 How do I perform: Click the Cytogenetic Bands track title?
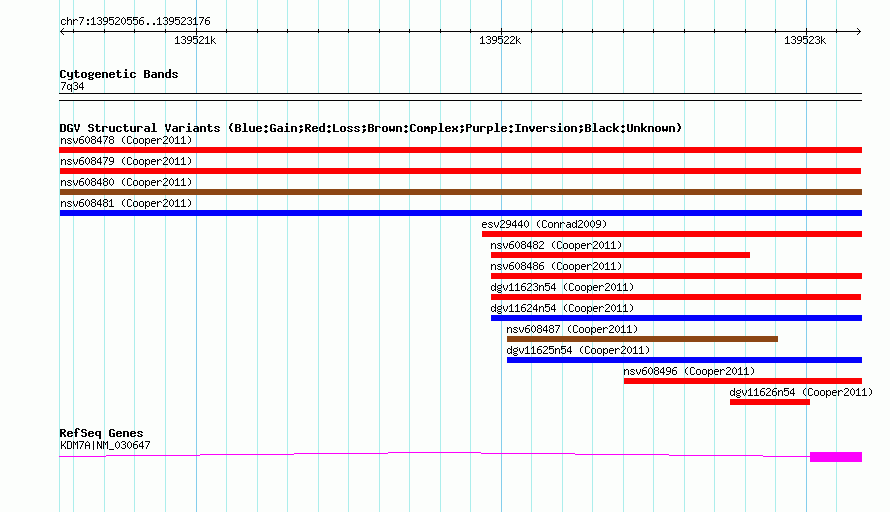coord(119,74)
